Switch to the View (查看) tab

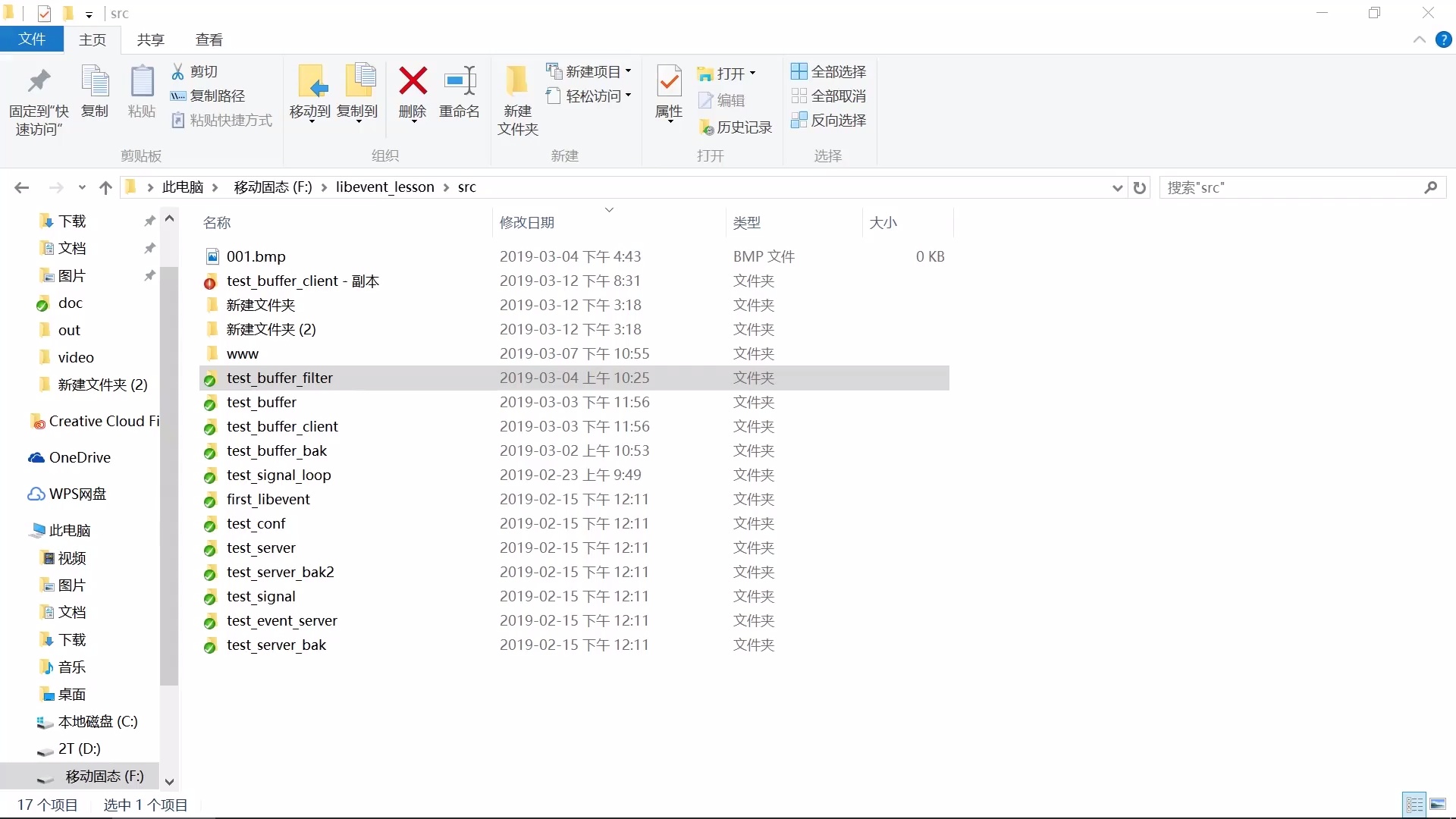point(209,39)
